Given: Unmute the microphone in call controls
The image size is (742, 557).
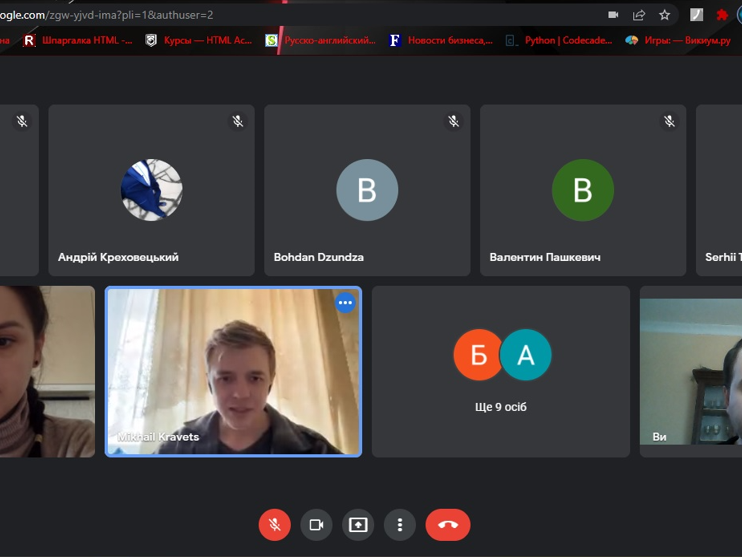Looking at the screenshot, I should pyautogui.click(x=274, y=525).
